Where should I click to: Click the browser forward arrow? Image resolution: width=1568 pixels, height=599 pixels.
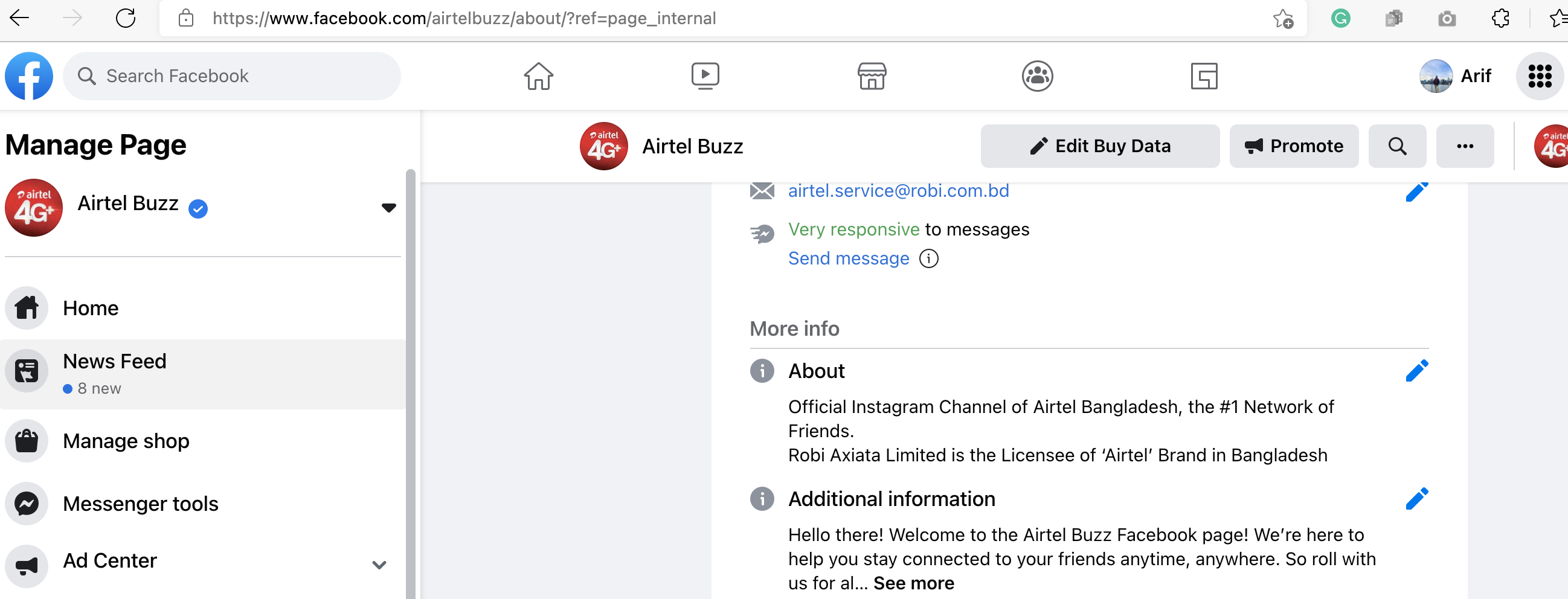point(72,18)
